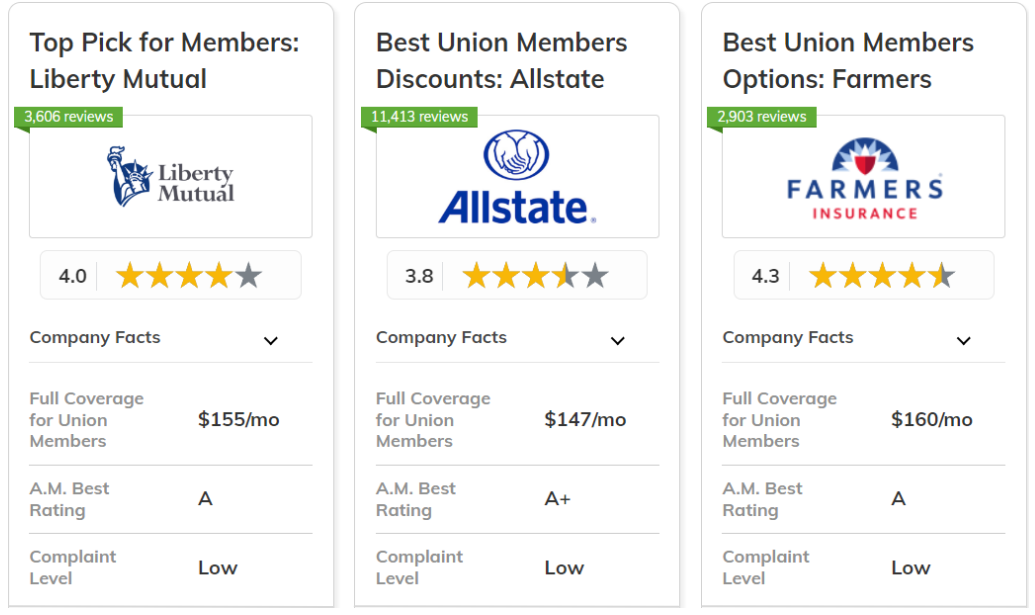Open the 2,903 reviews badge
This screenshot has height=615, width=1035.
762,117
